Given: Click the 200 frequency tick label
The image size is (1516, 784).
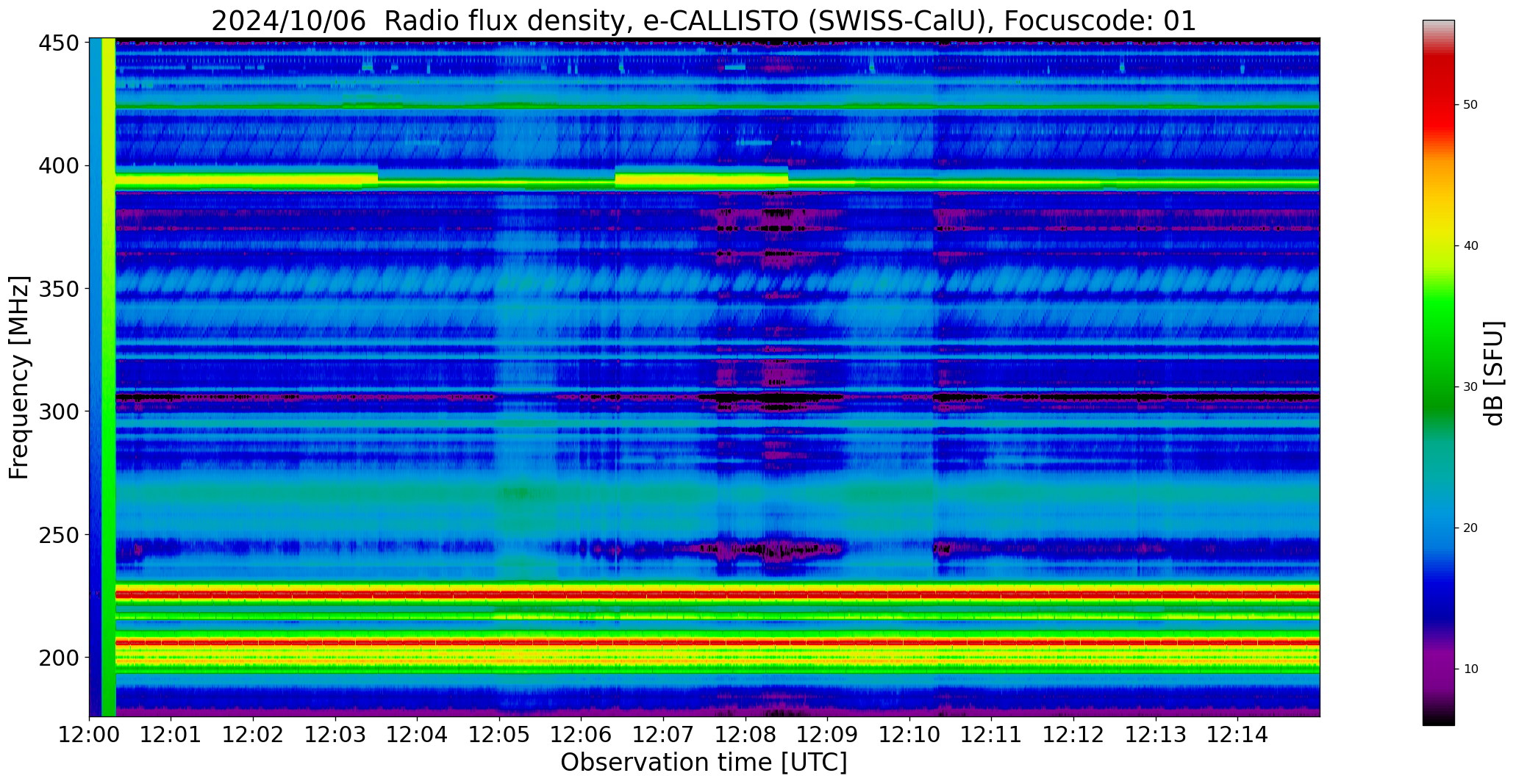Looking at the screenshot, I should 58,657.
